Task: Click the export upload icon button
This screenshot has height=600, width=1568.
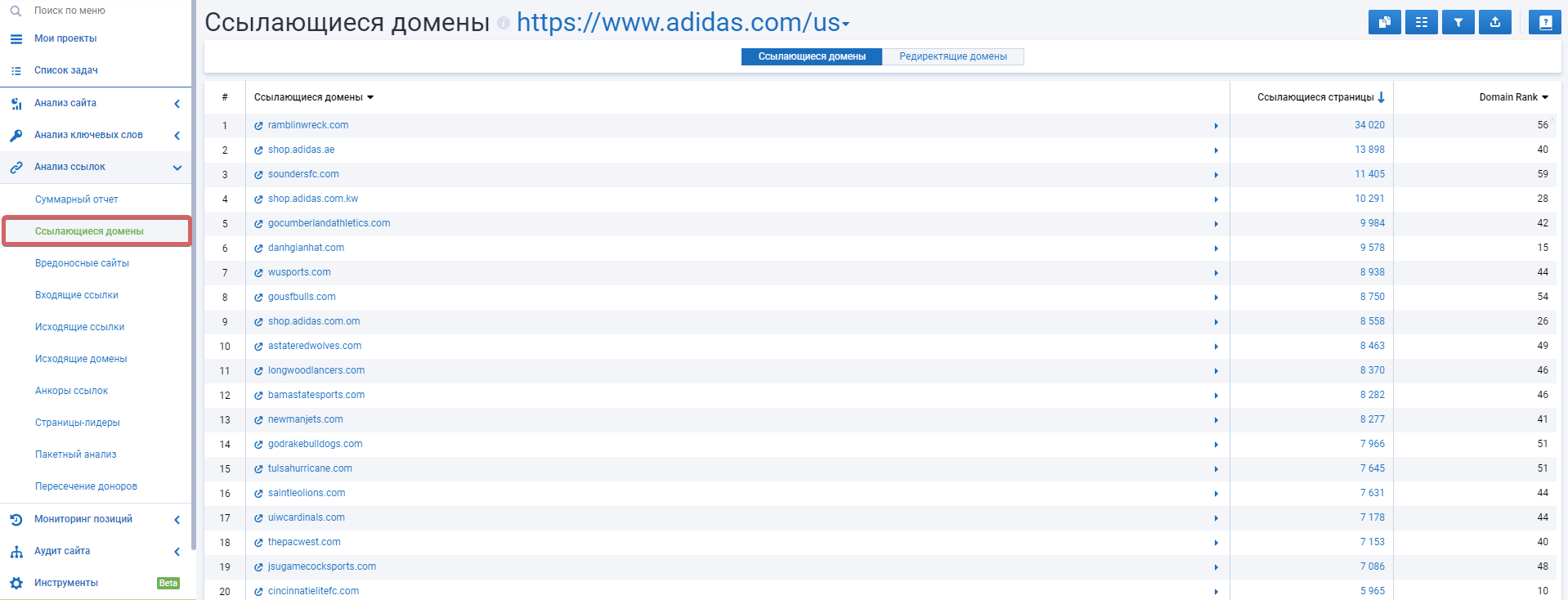Action: [1494, 22]
